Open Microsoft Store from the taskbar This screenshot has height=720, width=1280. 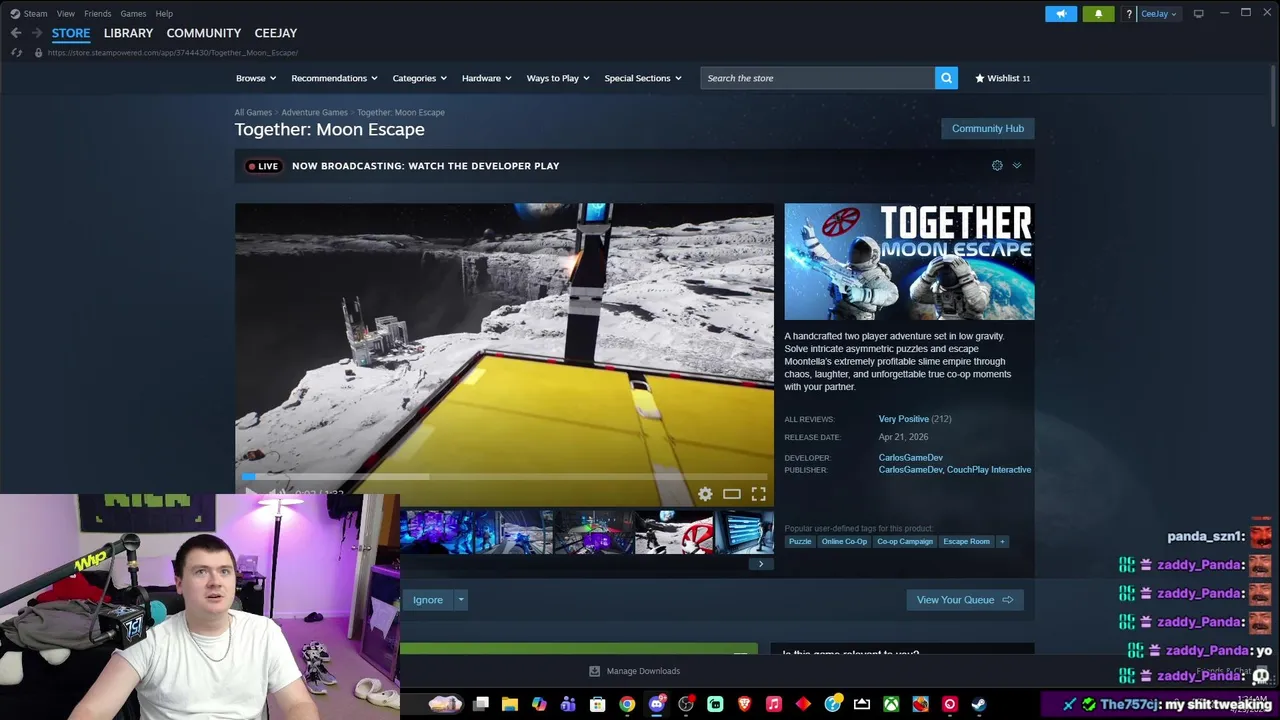tap(597, 704)
